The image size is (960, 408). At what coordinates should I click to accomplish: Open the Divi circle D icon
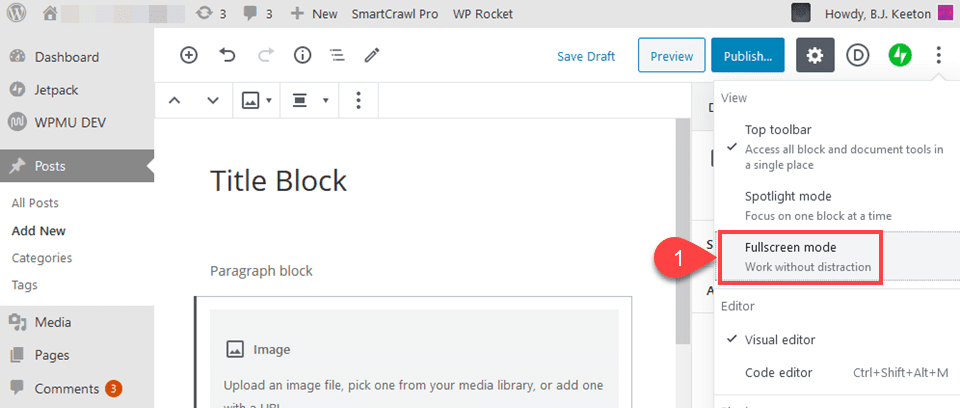coord(857,55)
